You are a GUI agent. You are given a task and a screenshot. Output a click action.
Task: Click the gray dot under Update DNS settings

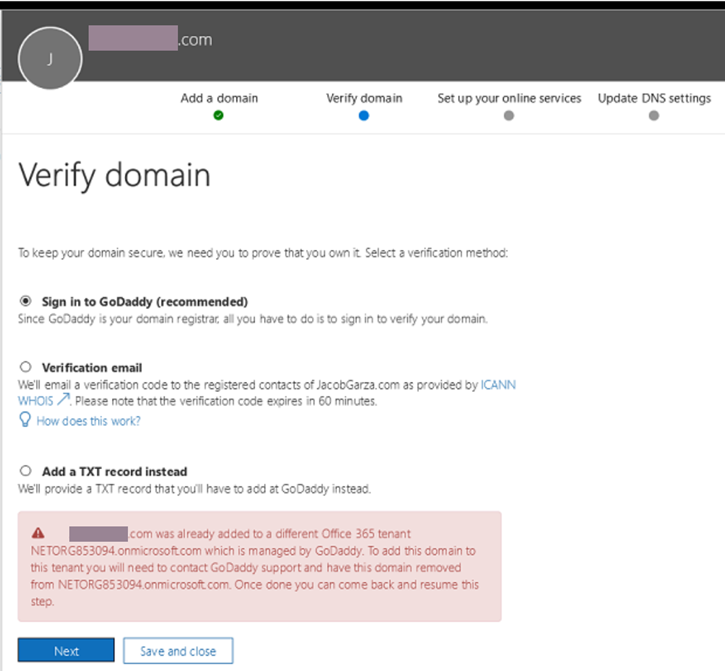tap(654, 116)
